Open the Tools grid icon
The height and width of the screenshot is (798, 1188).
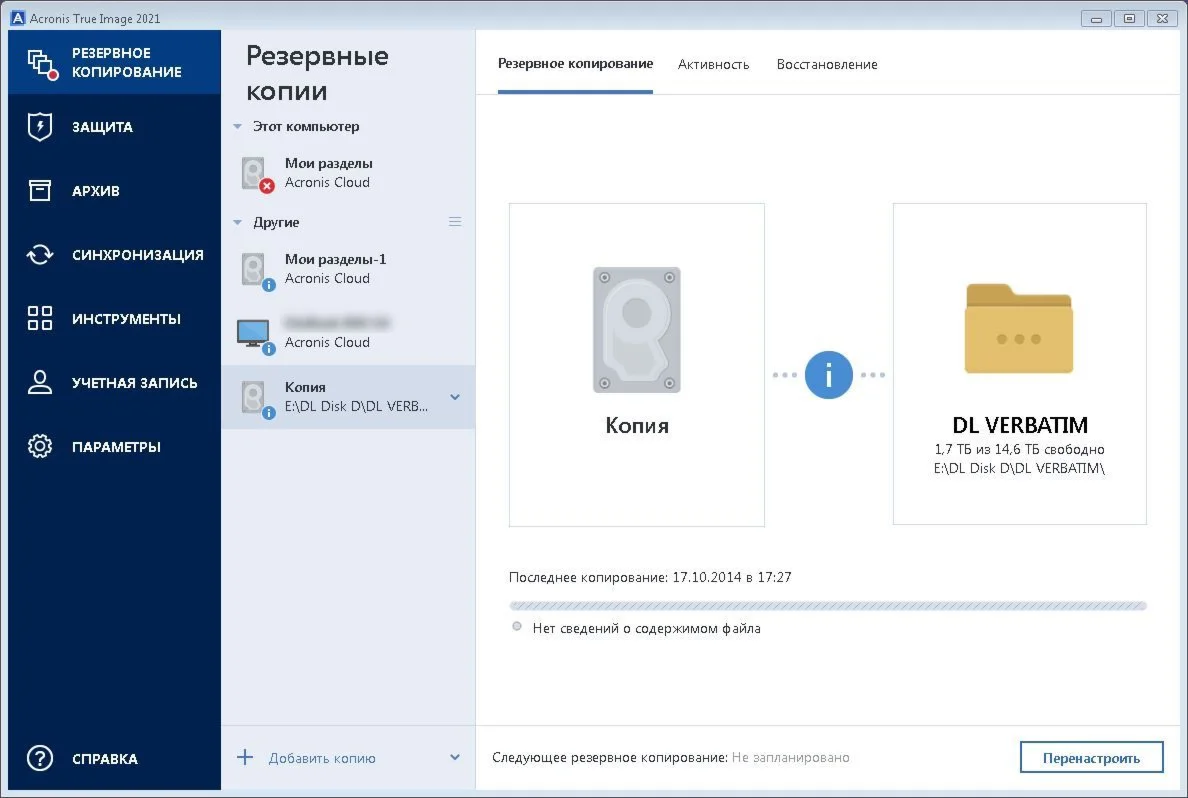39,318
